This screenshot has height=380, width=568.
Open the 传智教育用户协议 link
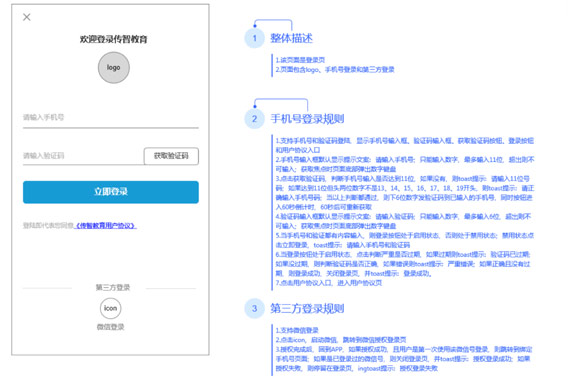pyautogui.click(x=105, y=226)
